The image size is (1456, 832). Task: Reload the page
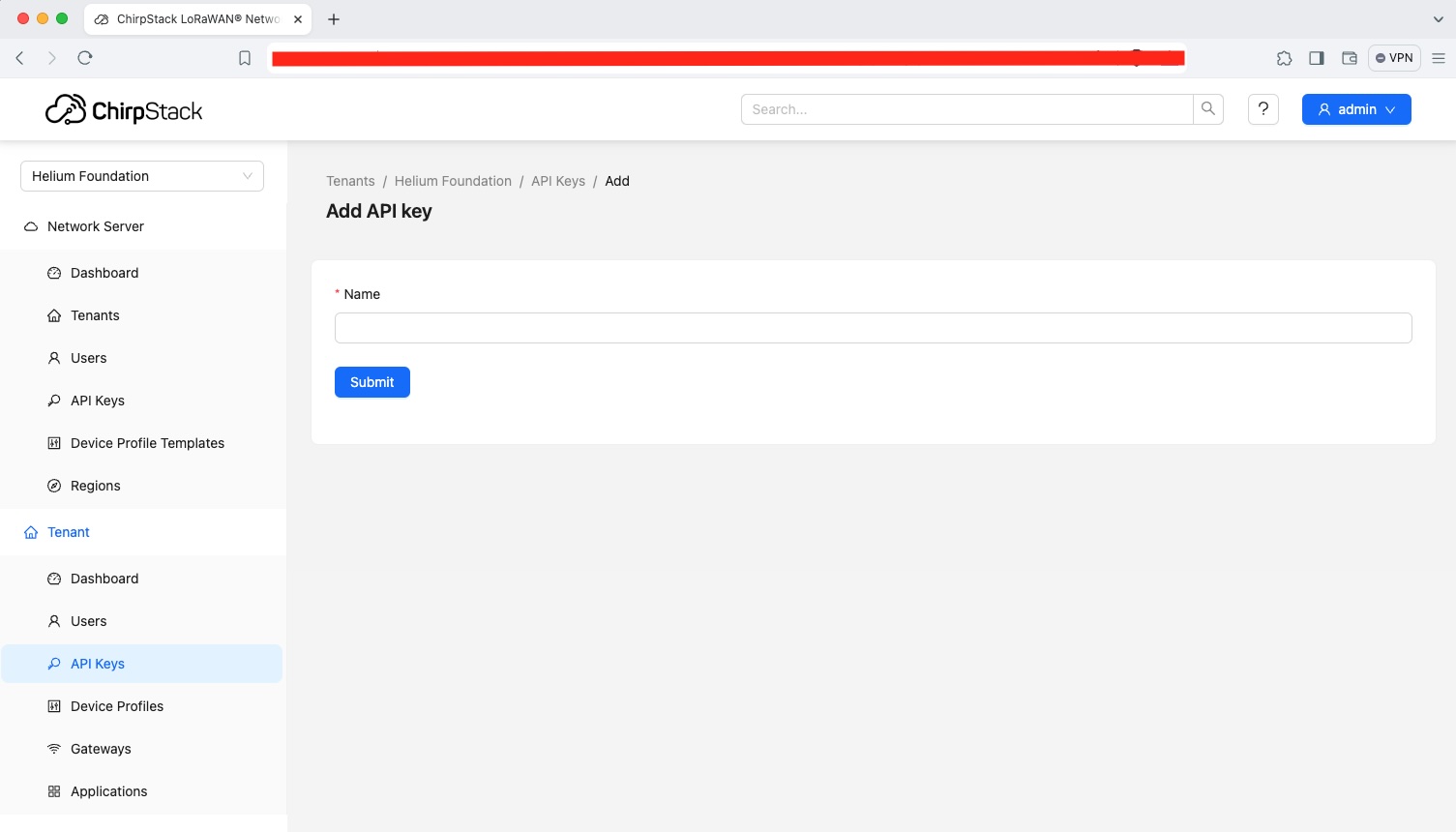tap(85, 58)
